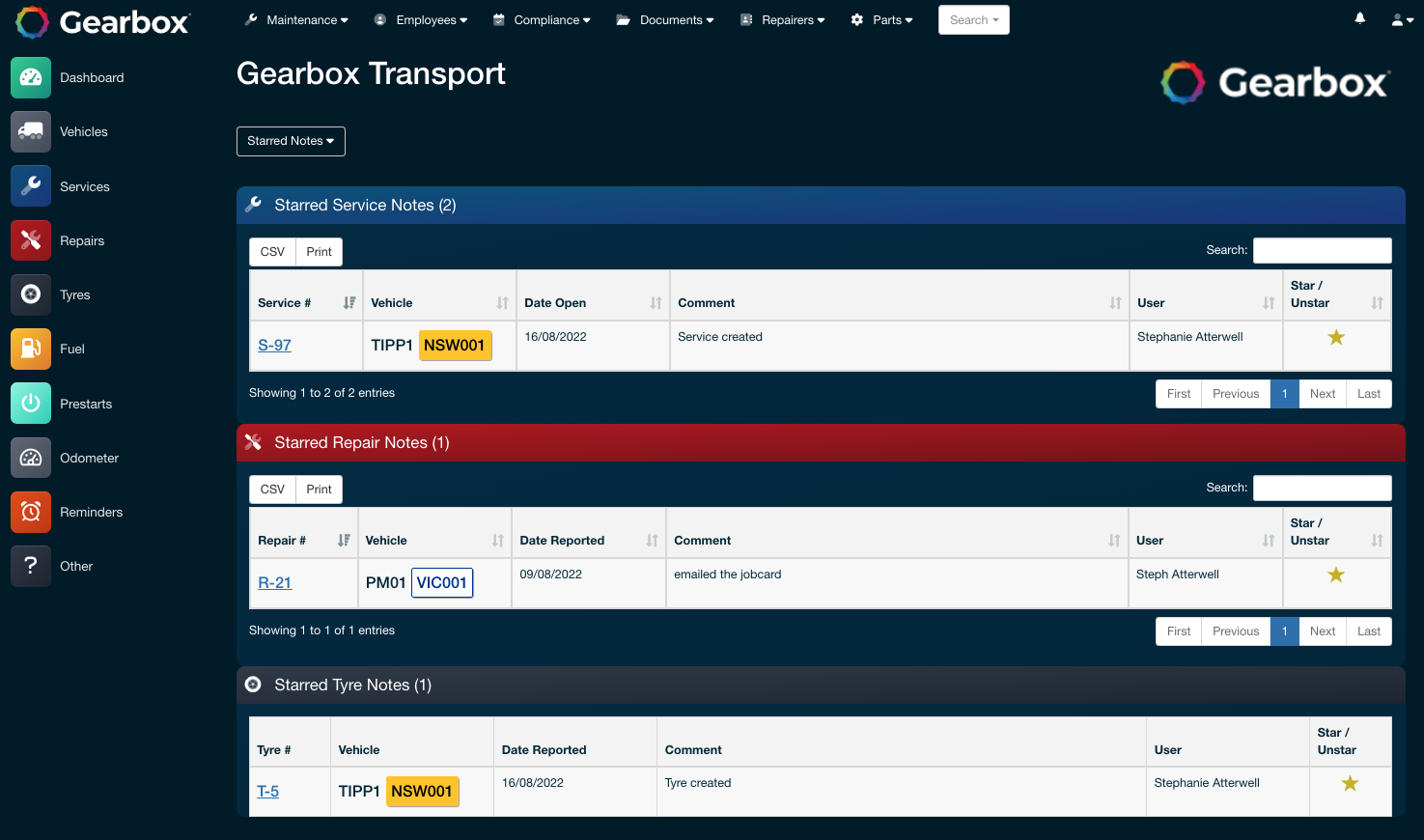
Task: Unstar the S-97 service note
Action: tap(1336, 337)
